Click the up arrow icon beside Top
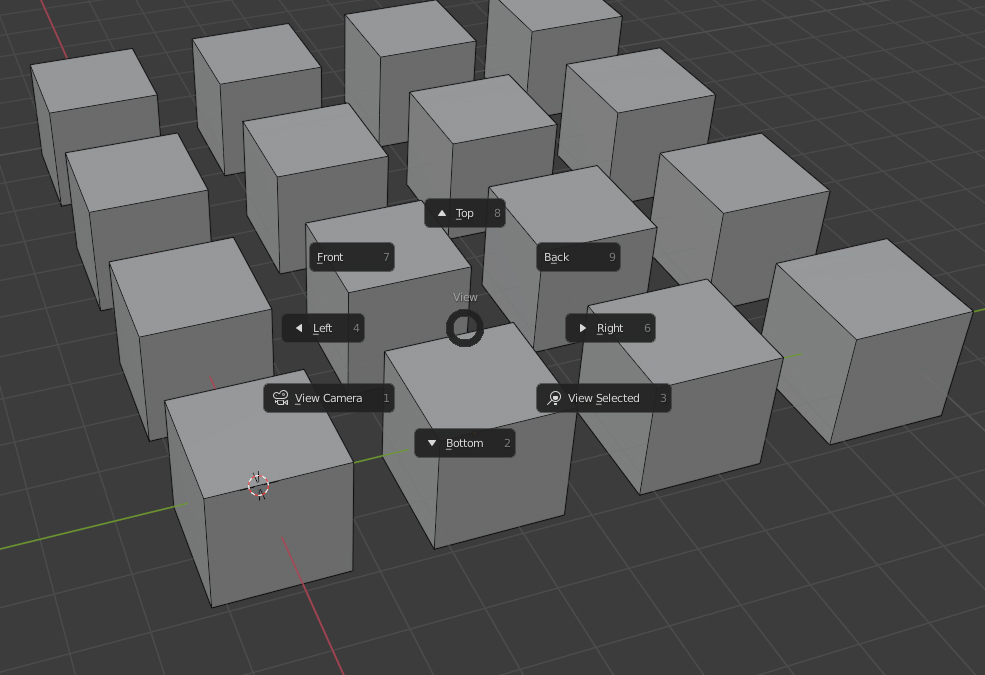Viewport: 985px width, 675px height. 442,213
